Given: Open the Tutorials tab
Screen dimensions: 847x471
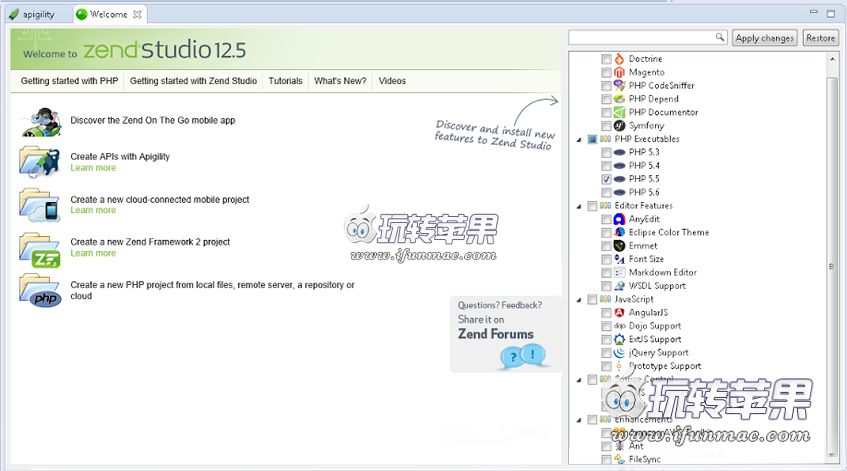Looking at the screenshot, I should [x=285, y=81].
